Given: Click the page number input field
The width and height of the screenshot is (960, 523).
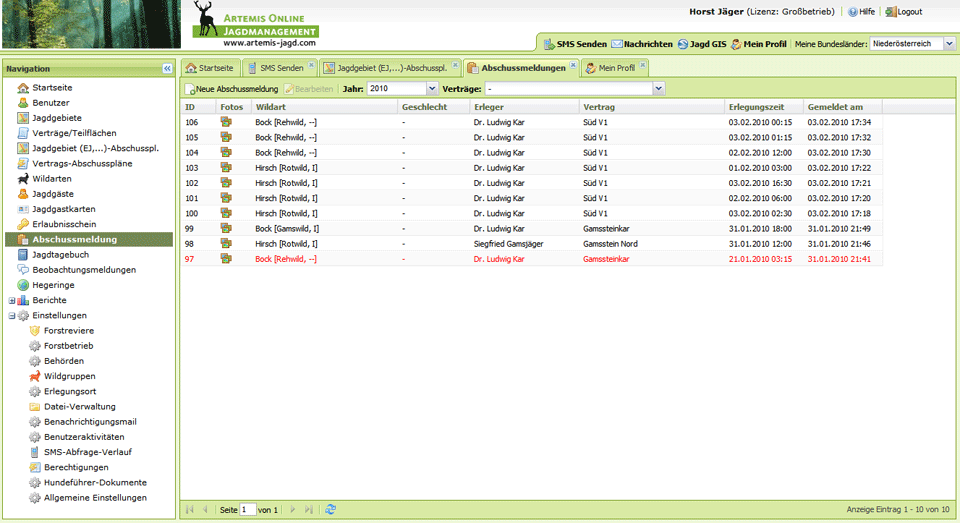Looking at the screenshot, I should point(248,510).
